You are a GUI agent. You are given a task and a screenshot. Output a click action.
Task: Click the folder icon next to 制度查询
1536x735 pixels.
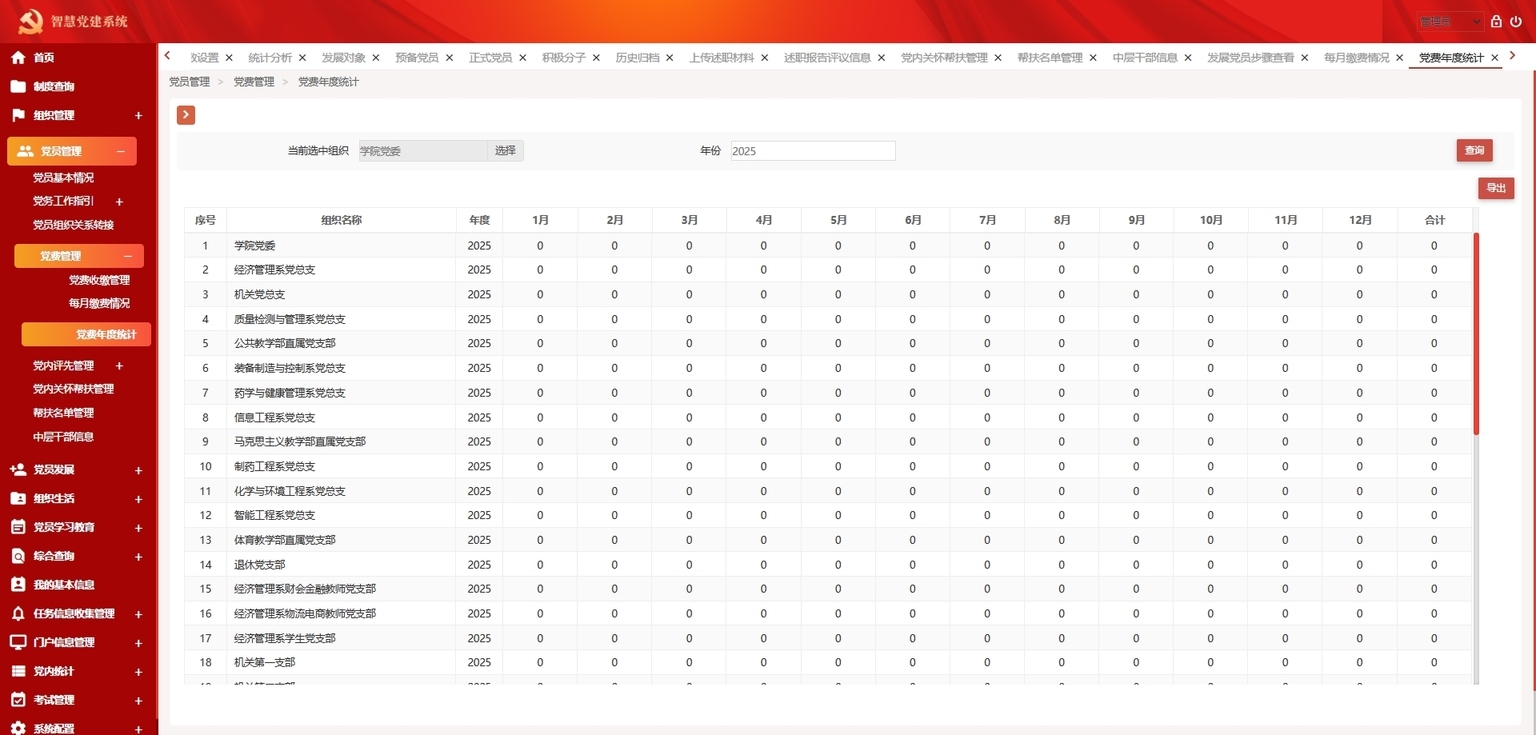[x=18, y=87]
